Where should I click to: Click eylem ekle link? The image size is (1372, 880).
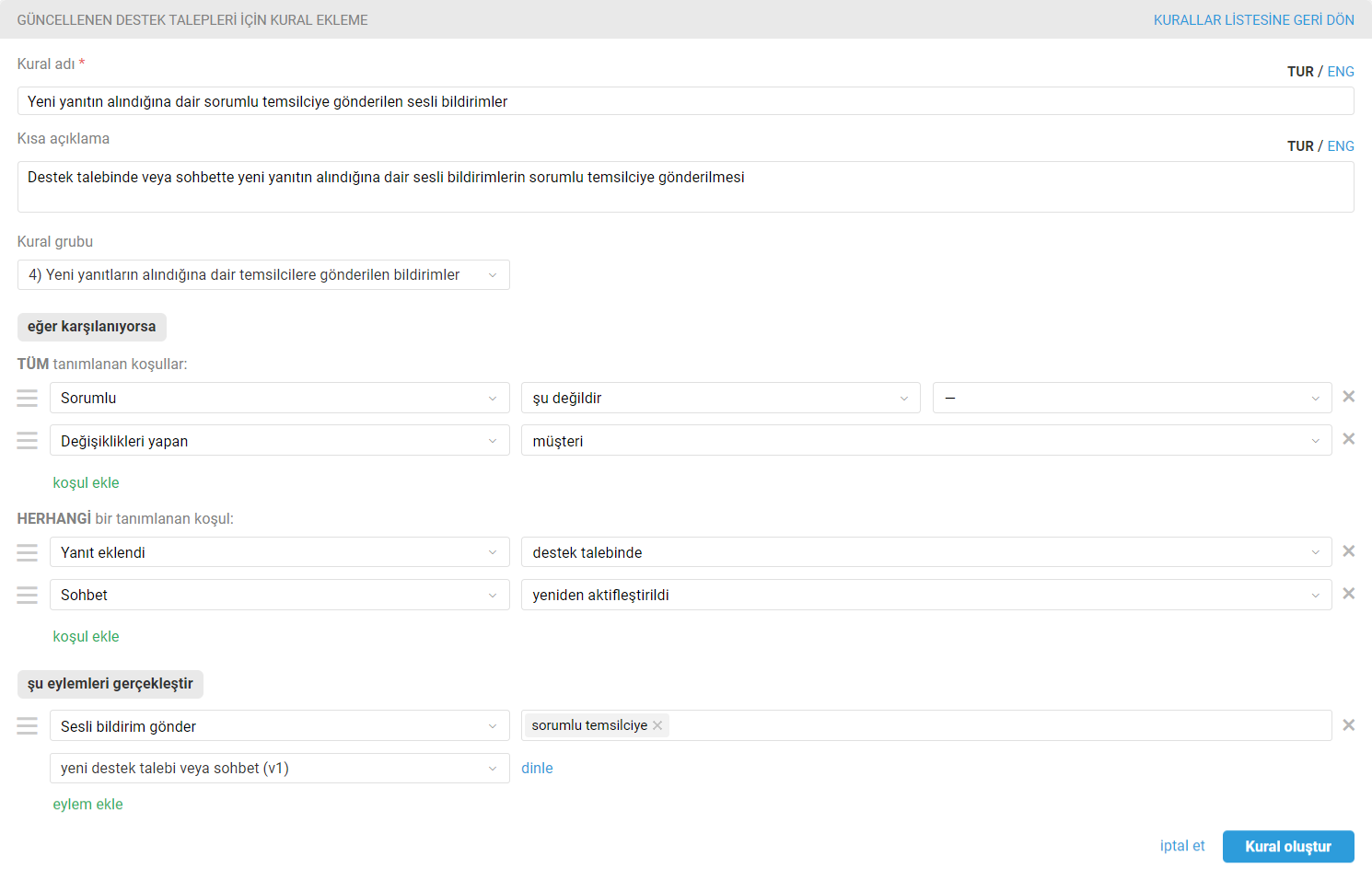[x=87, y=804]
